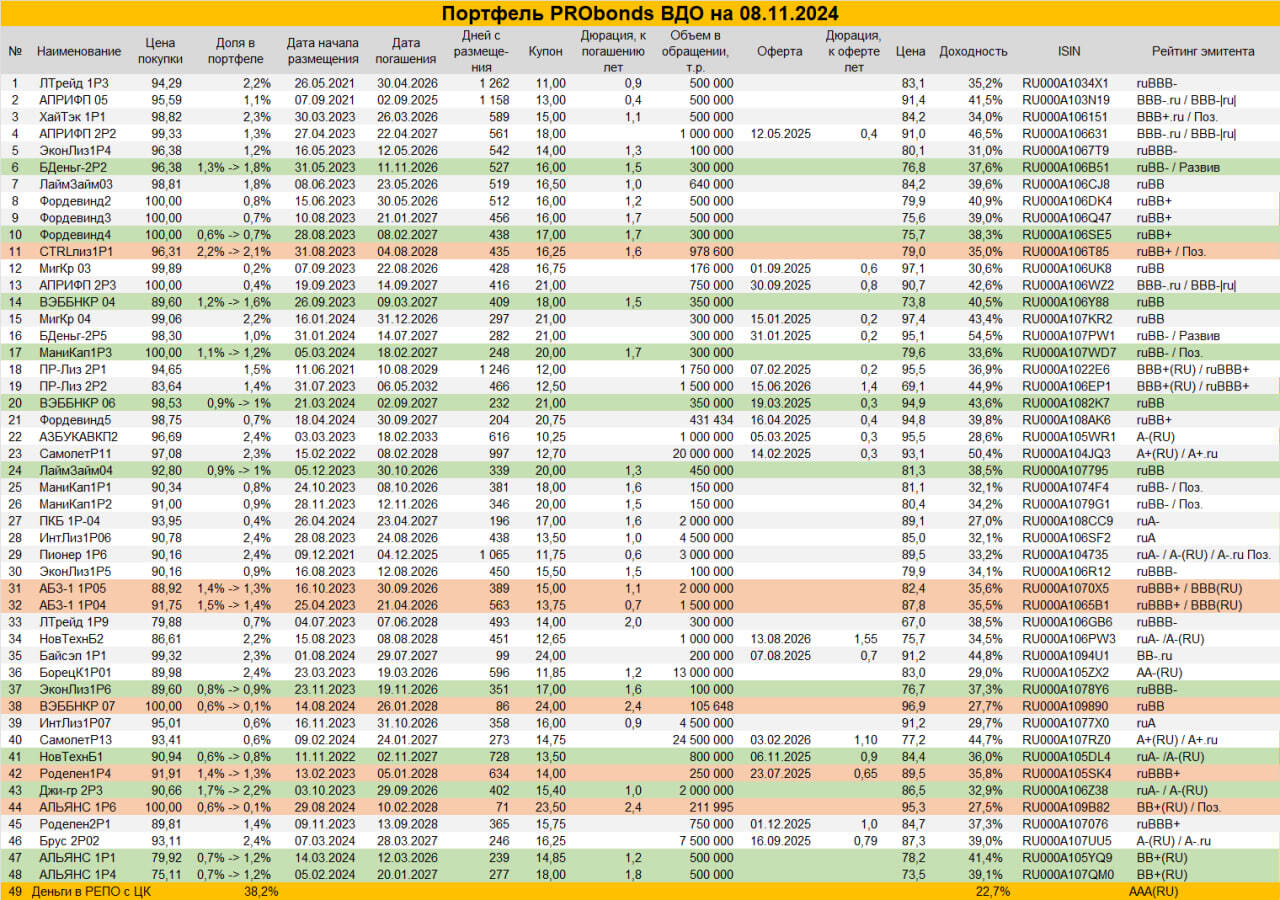Screen dimensions: 1280x900
Task: Select the Деньги в РЕПО с ЦК row
Action: pyautogui.click(x=640, y=891)
